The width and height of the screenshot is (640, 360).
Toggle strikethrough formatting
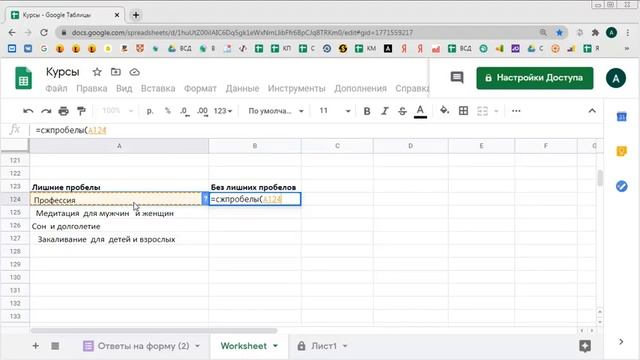click(402, 111)
